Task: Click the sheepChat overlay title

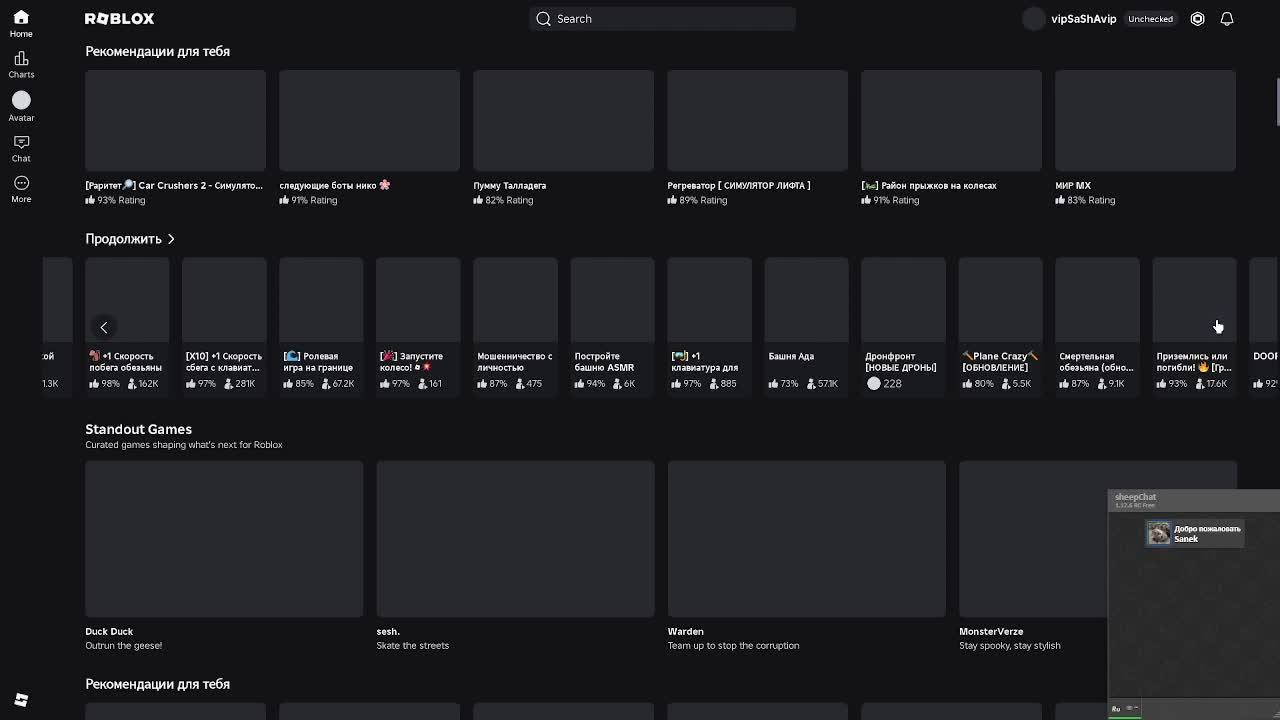Action: click(x=1135, y=497)
